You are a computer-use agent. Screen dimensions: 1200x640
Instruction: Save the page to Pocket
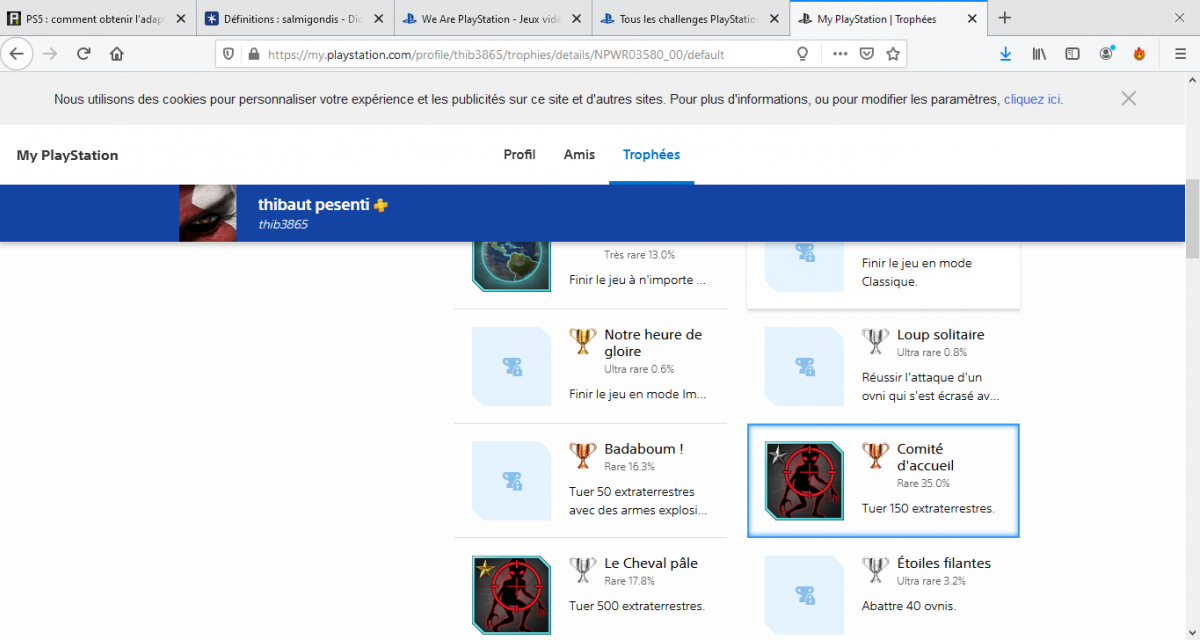867,54
